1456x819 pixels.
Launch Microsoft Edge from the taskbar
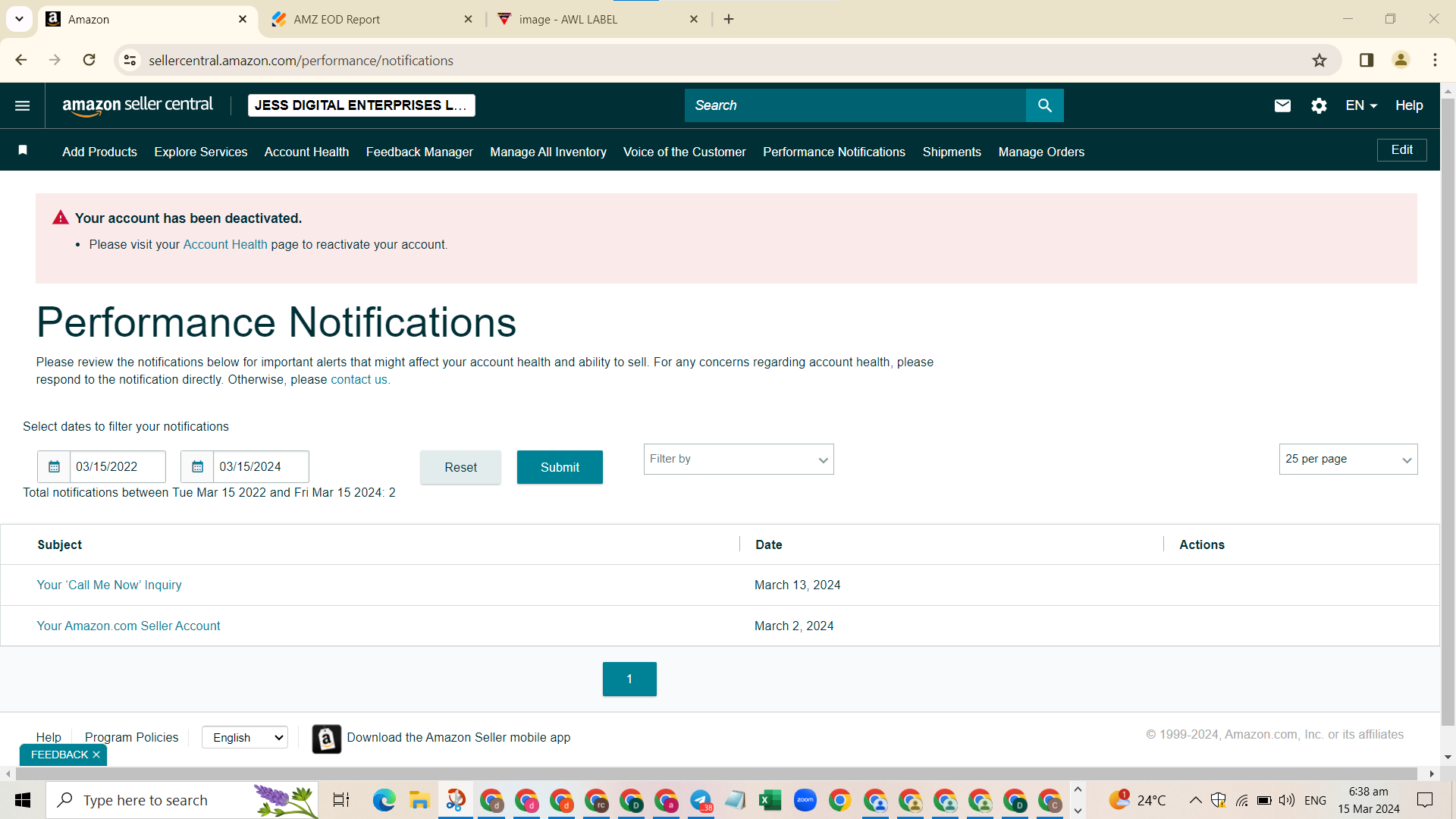pyautogui.click(x=384, y=800)
